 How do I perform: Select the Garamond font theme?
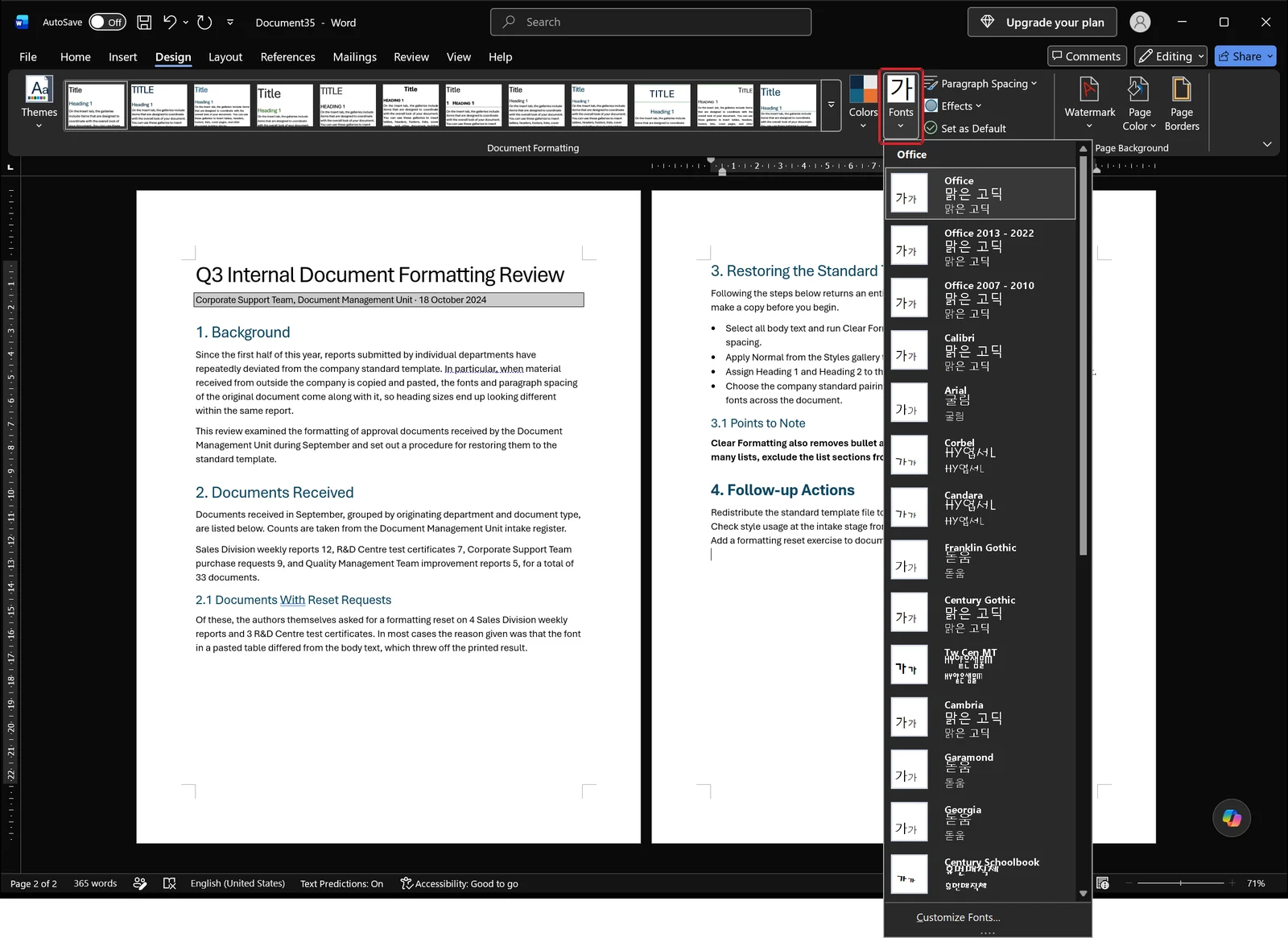click(x=980, y=769)
